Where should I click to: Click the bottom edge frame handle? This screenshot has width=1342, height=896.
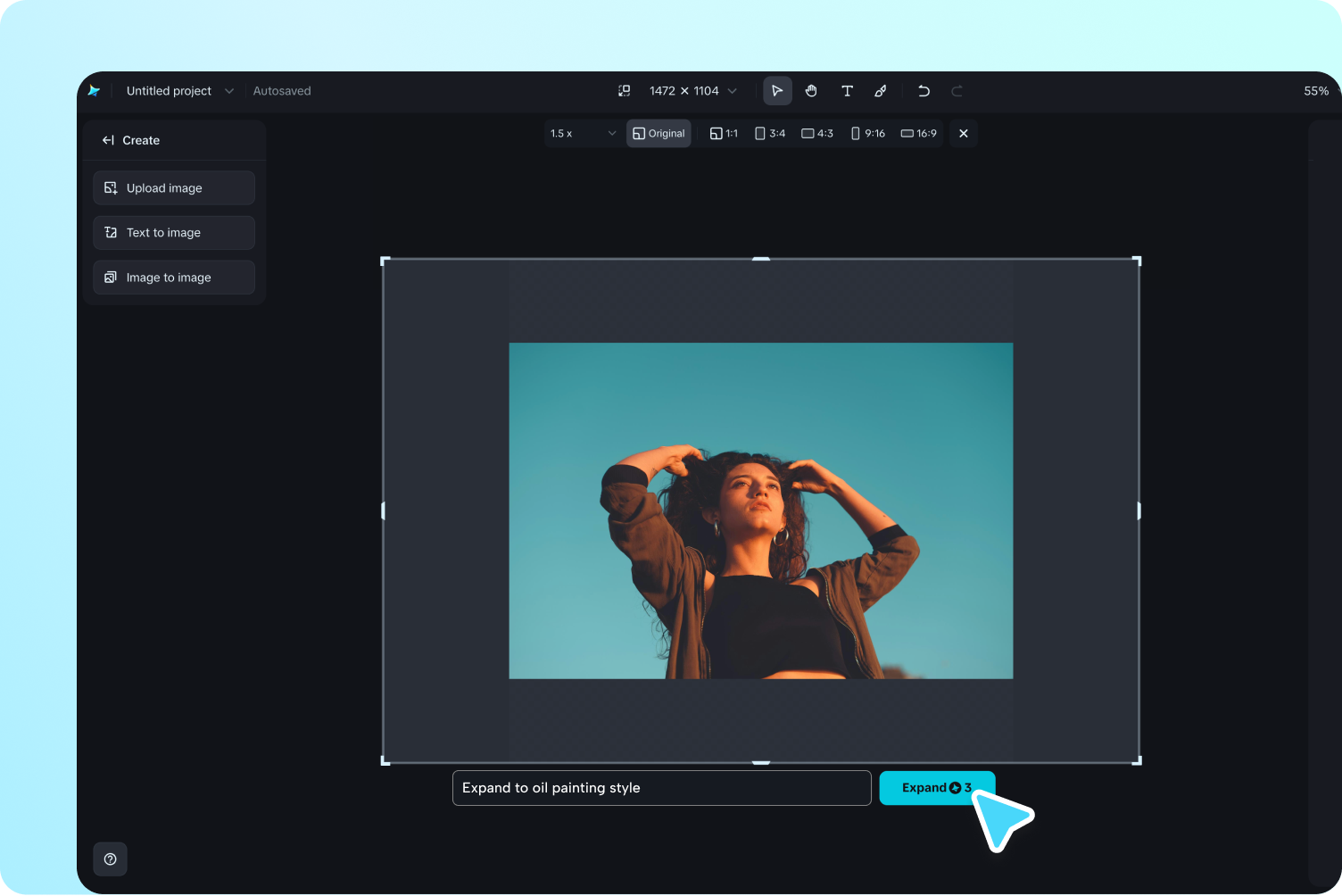pyautogui.click(x=761, y=763)
